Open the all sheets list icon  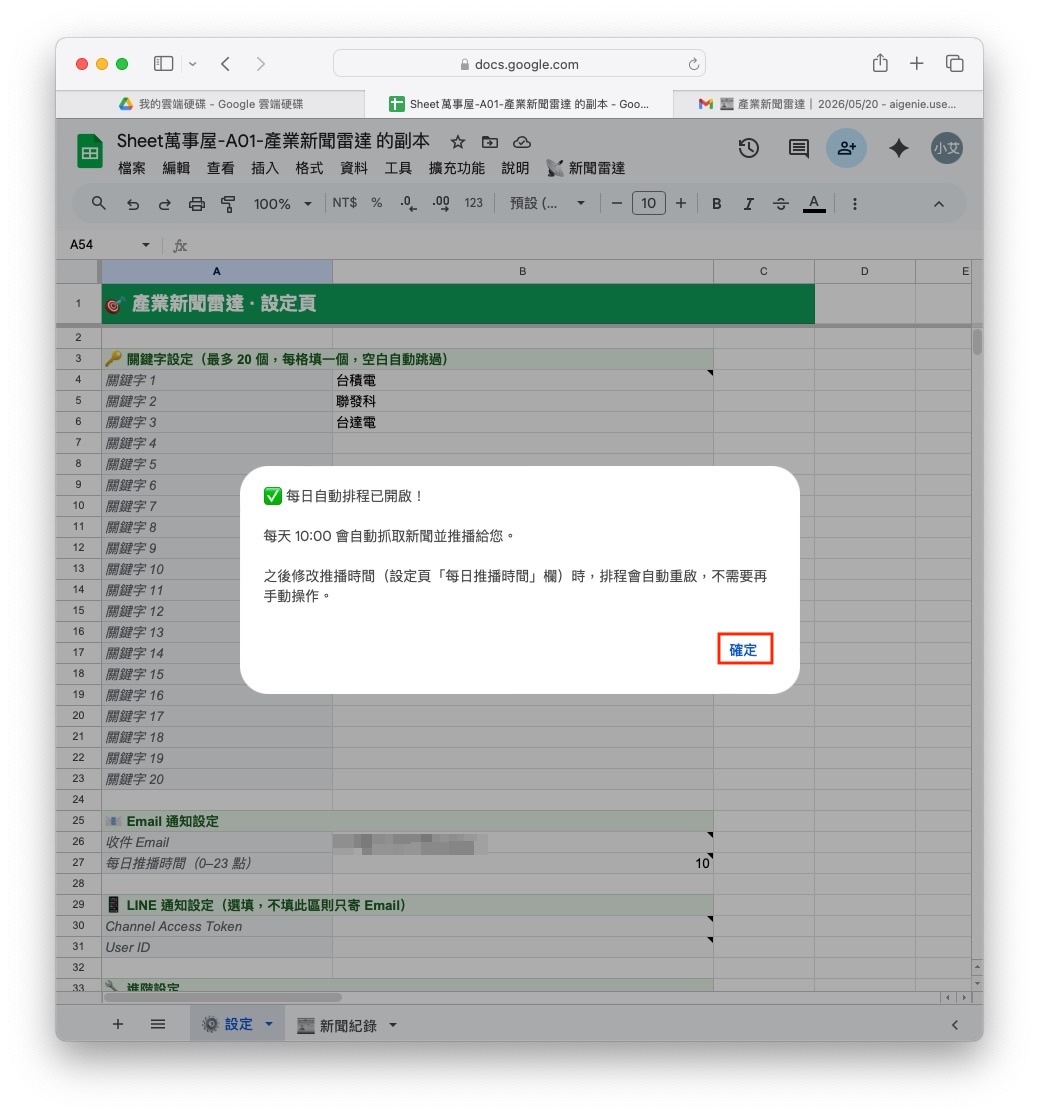pyautogui.click(x=158, y=1024)
